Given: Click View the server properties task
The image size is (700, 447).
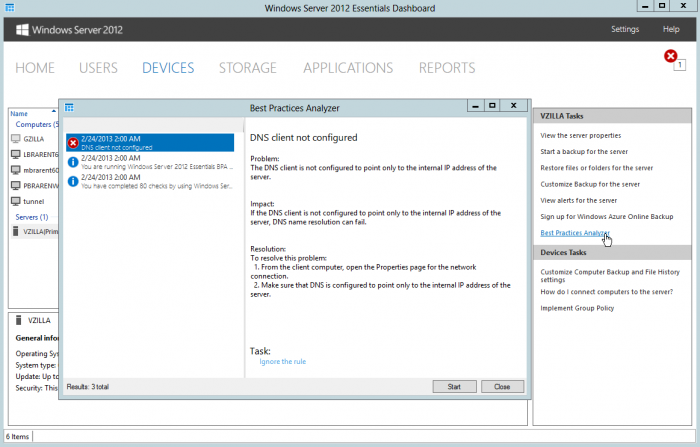Looking at the screenshot, I should click(x=580, y=135).
